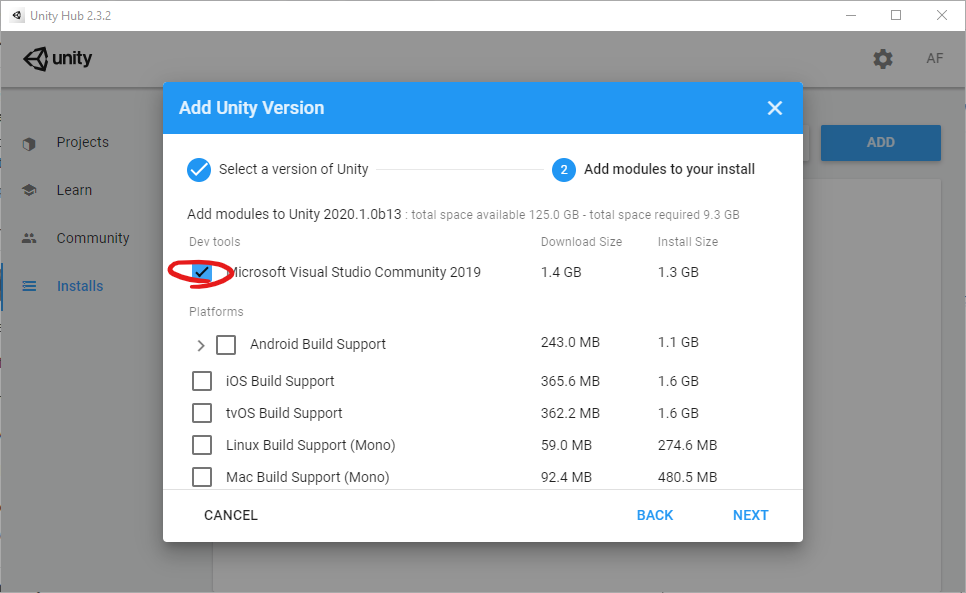Viewport: 966px width, 593px height.
Task: Select Linux Build Support (Mono) checkbox
Action: (202, 445)
